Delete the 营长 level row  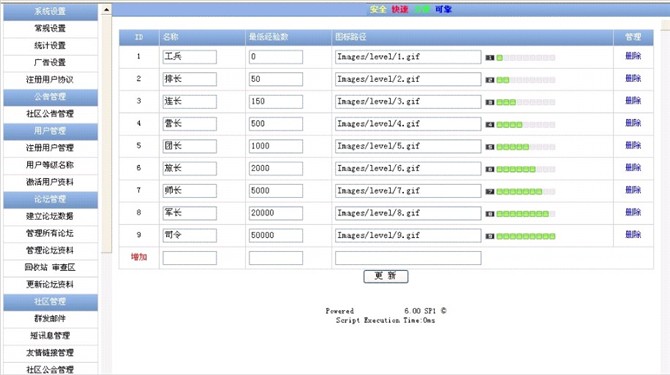point(633,123)
